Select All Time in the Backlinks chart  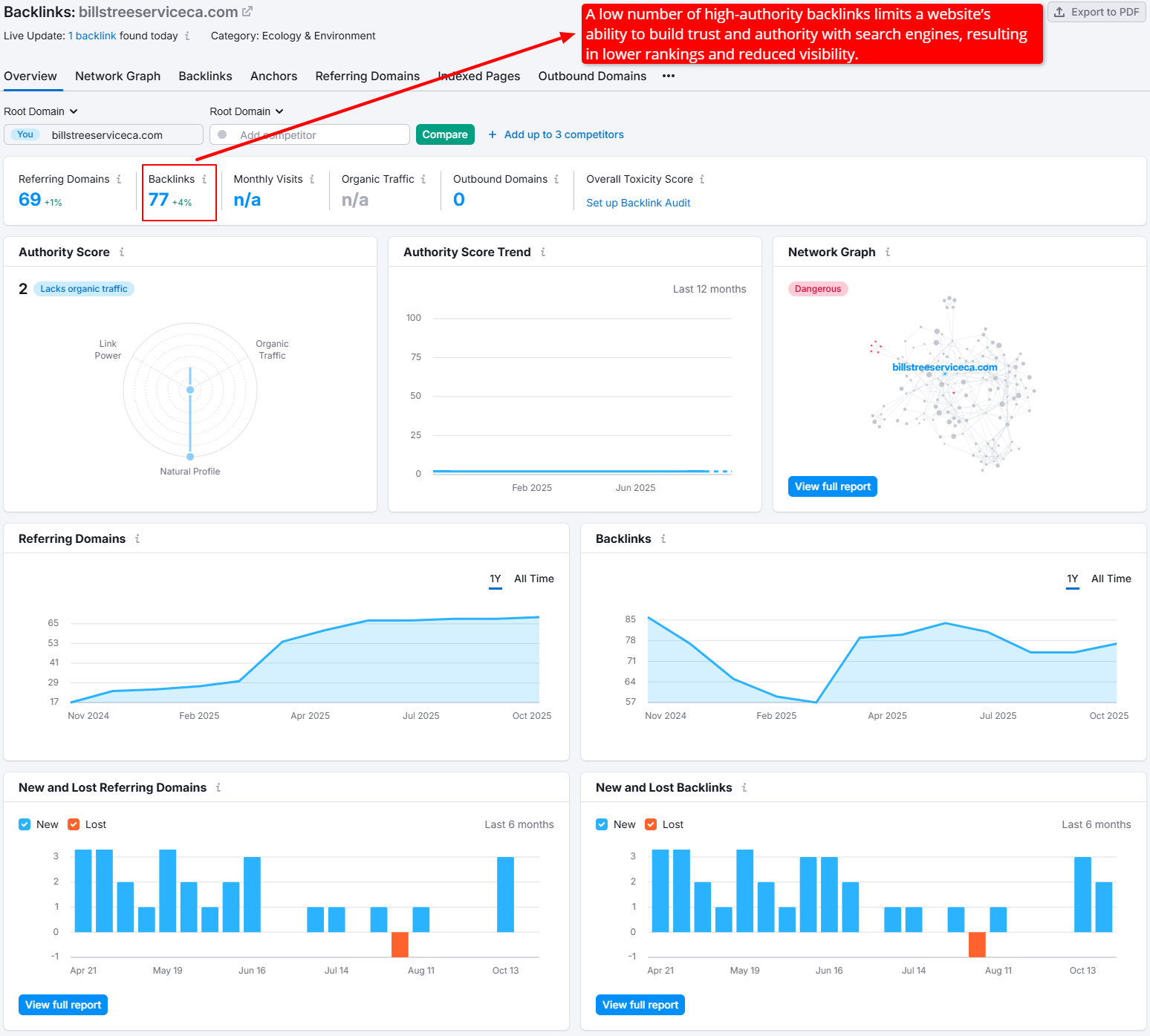pos(1111,579)
